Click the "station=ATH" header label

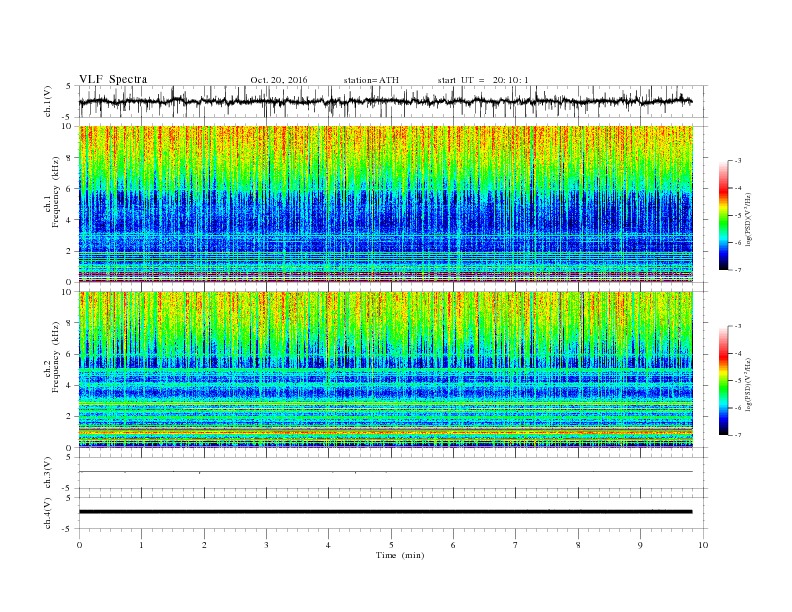[x=371, y=80]
